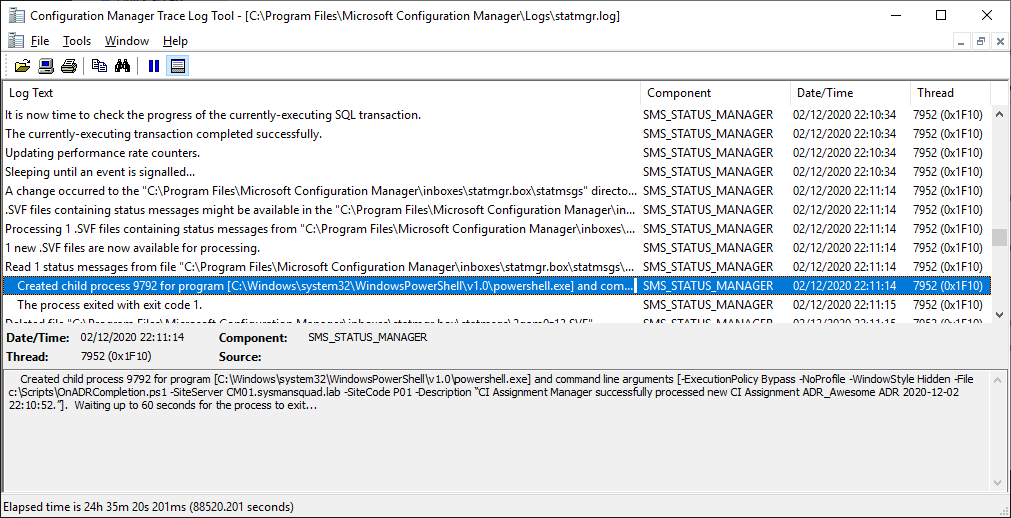Screen dimensions: 1011x518
Task: Print the log with the printer icon
Action: coord(69,66)
